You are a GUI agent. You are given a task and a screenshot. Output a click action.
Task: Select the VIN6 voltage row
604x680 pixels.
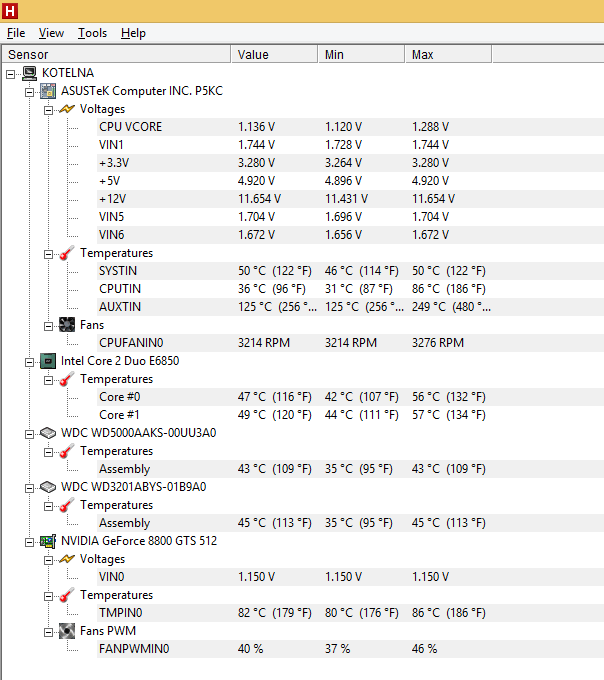click(350, 235)
